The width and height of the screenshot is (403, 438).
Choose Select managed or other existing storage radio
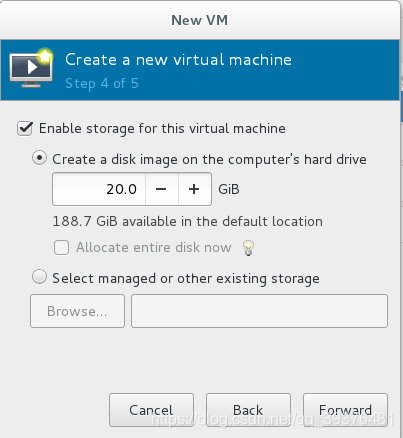39,277
